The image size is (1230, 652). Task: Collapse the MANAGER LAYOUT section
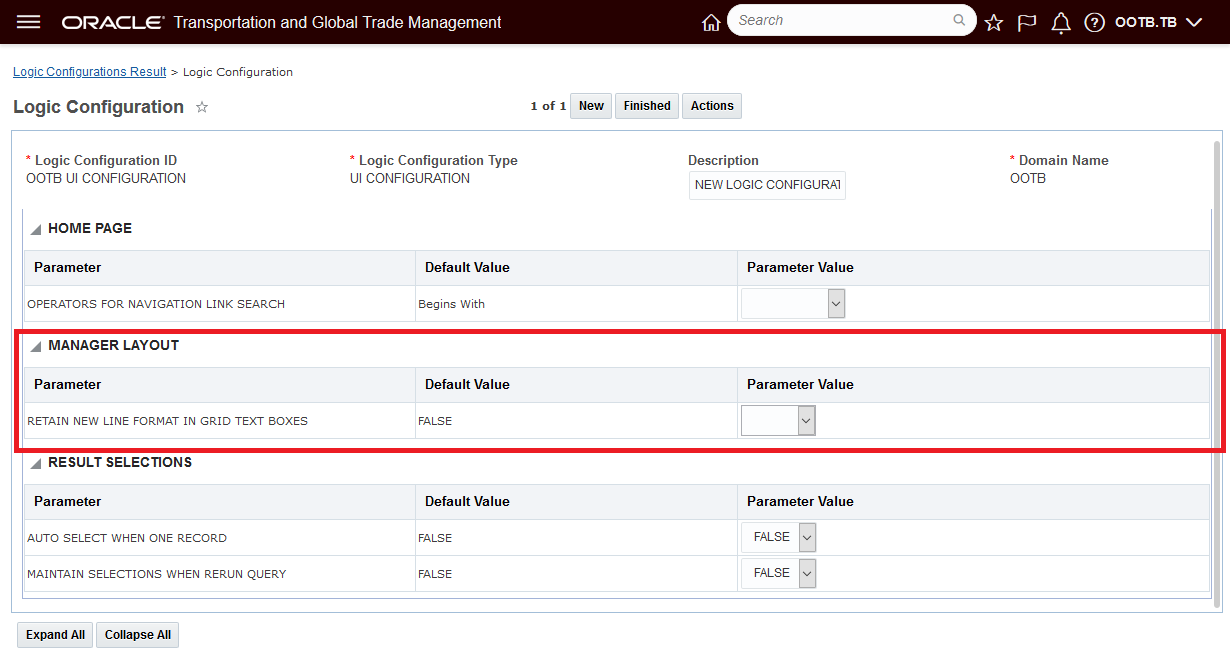tap(36, 346)
